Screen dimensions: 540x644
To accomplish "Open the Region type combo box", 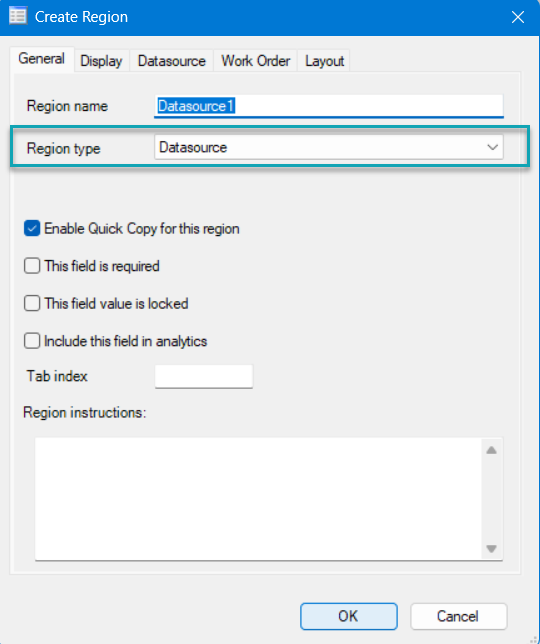I will 329,147.
